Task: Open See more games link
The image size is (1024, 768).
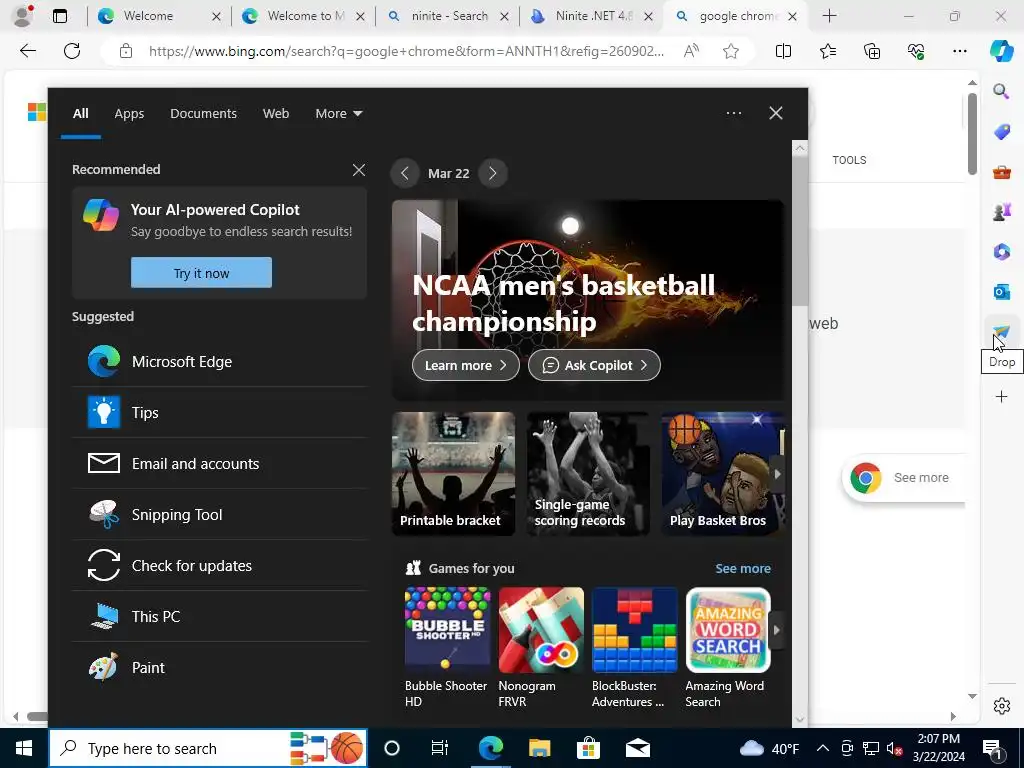Action: click(743, 568)
